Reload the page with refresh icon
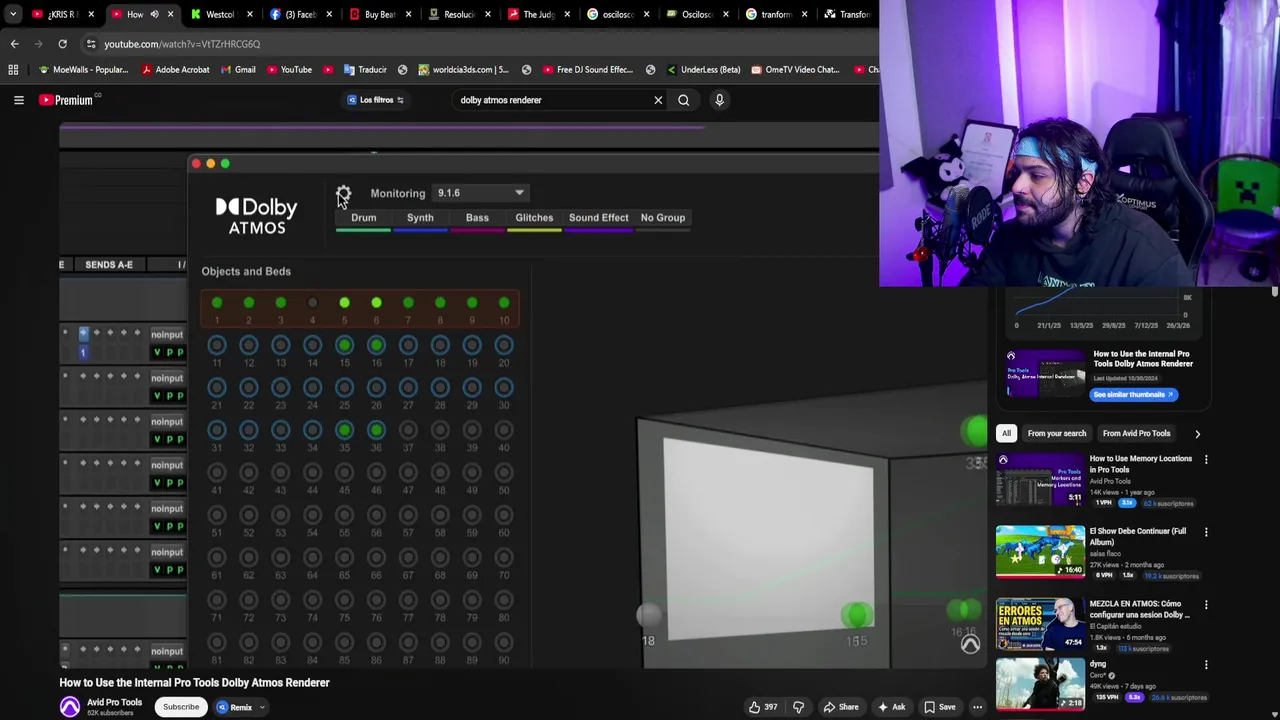This screenshot has width=1280, height=720. 62,44
